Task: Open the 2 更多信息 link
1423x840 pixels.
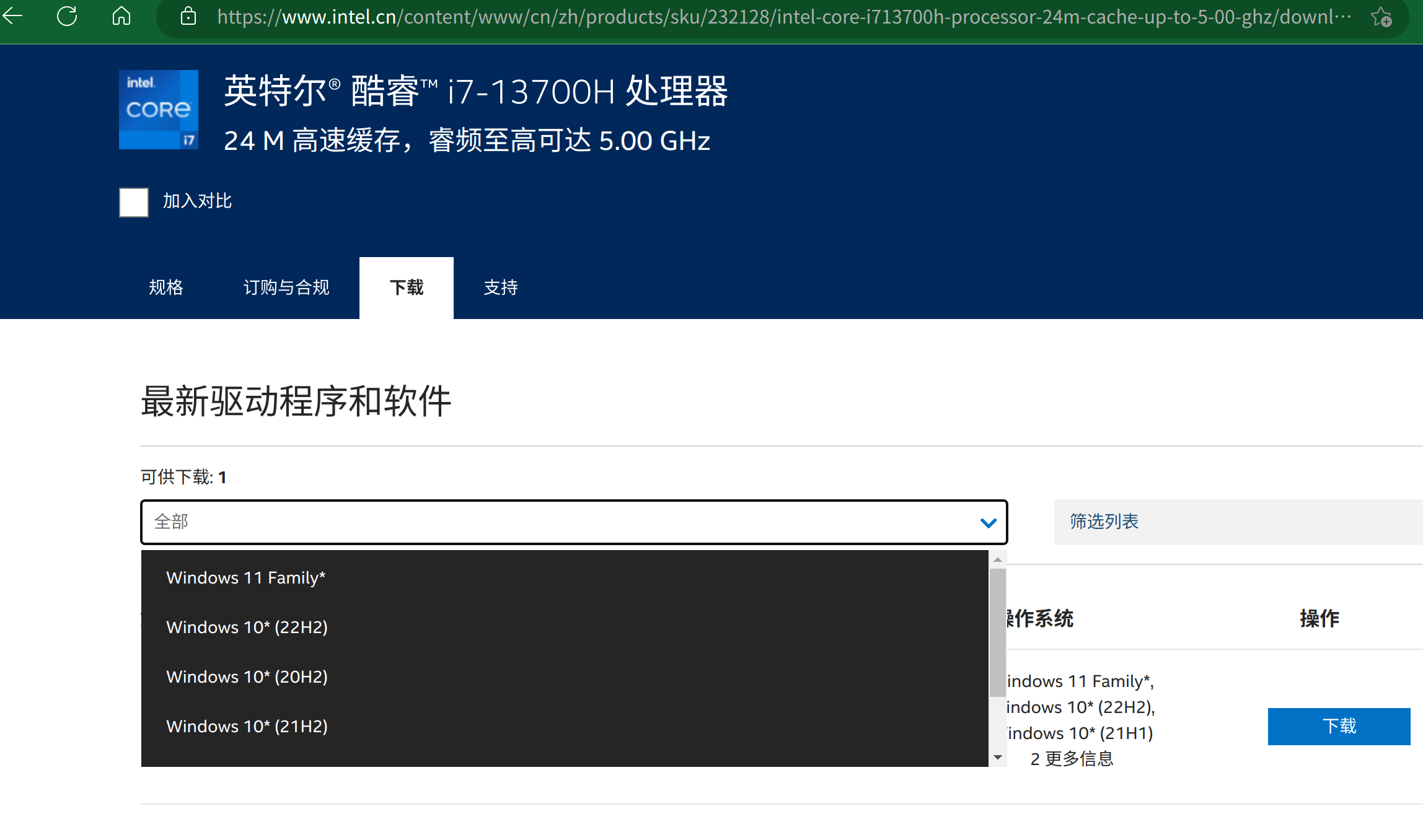Action: pyautogui.click(x=1072, y=759)
